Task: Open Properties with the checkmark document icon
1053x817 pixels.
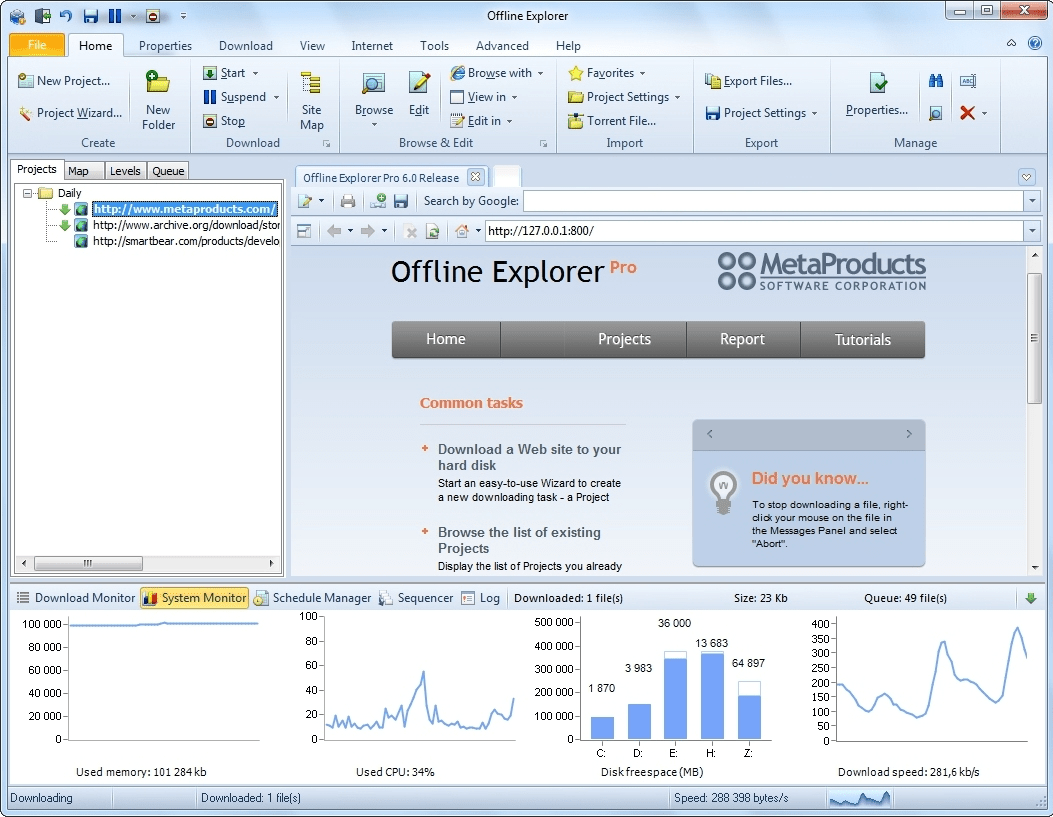Action: pos(878,83)
